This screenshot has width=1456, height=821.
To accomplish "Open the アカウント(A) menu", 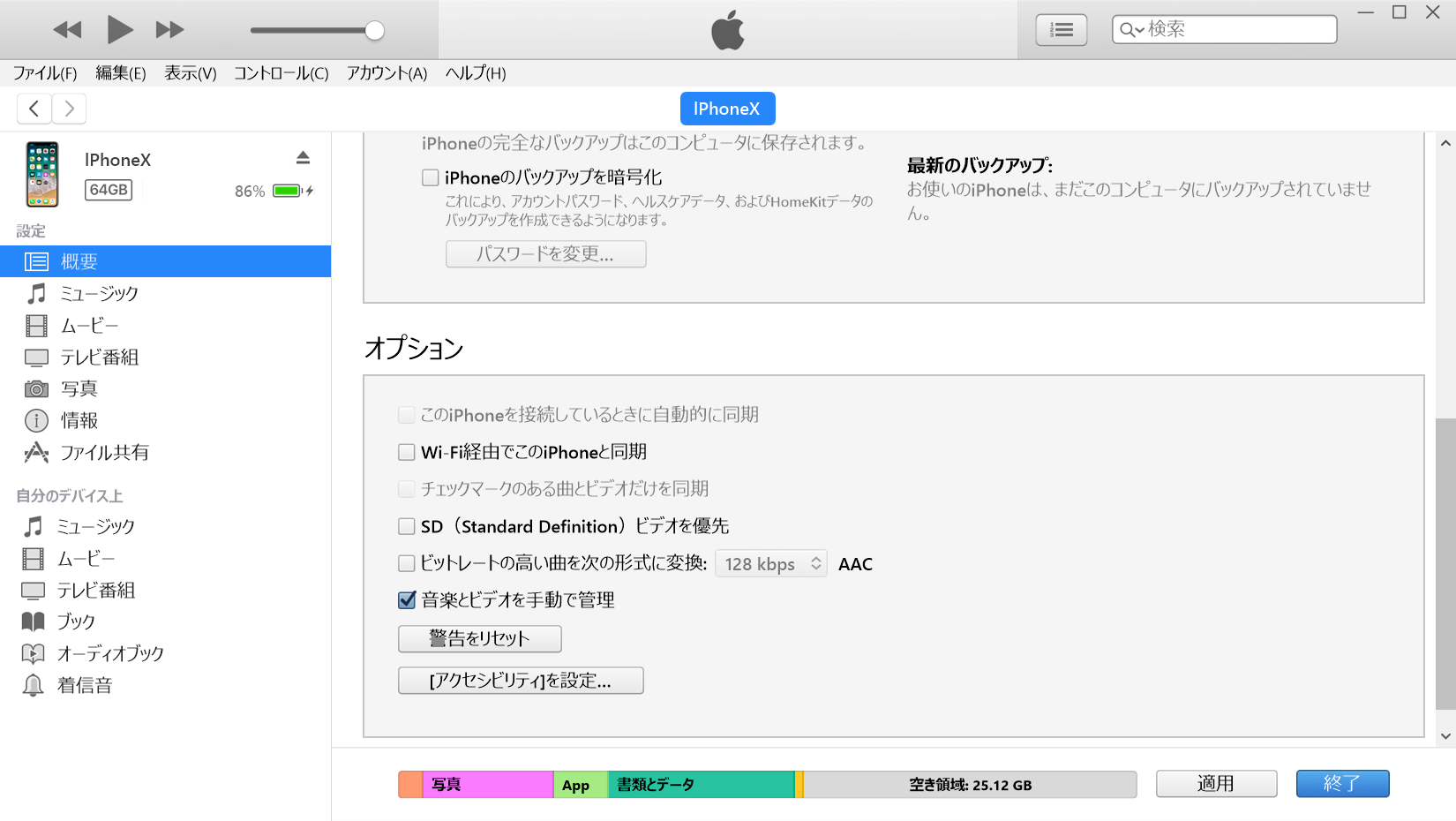I will click(387, 73).
